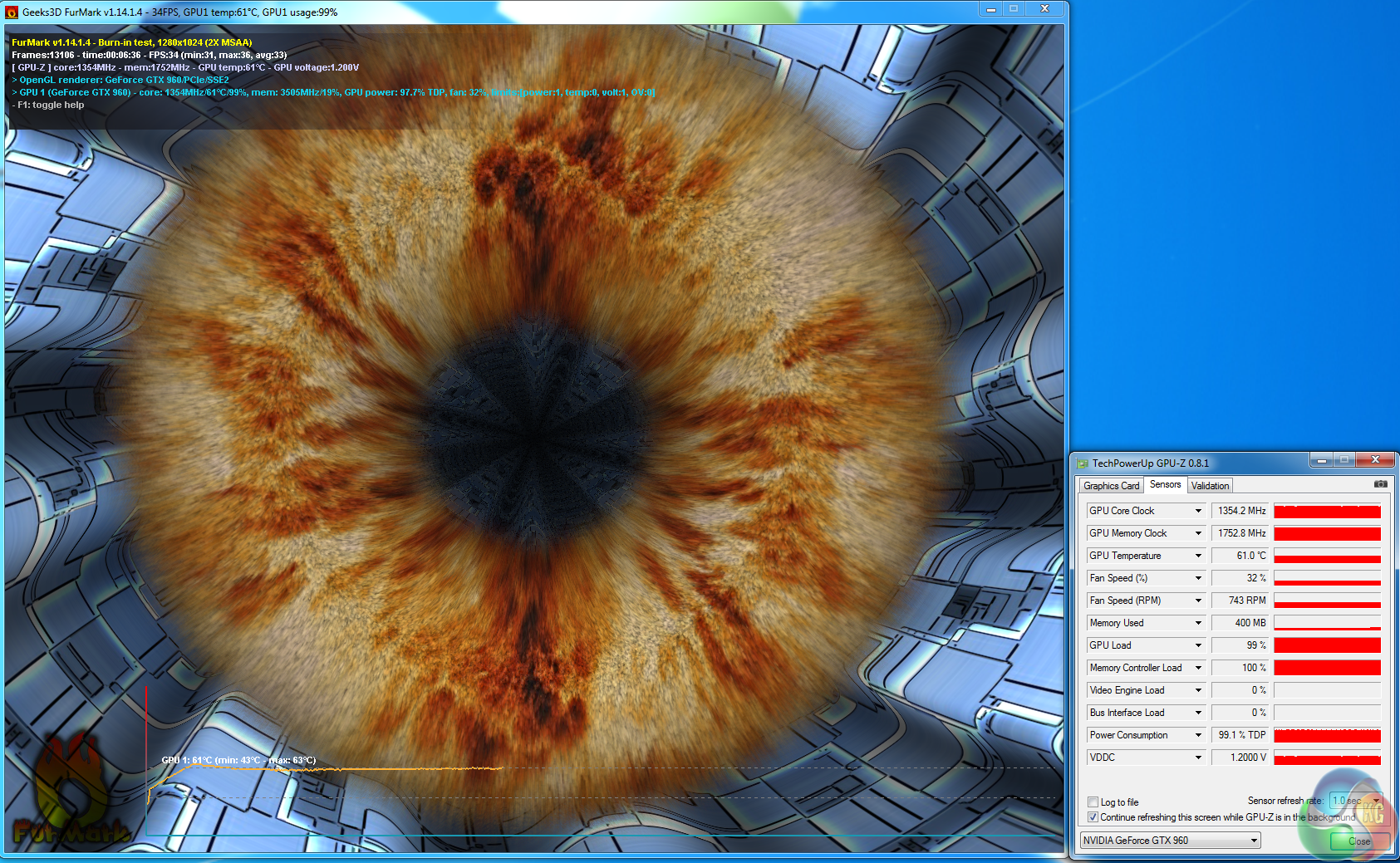Switch to the Graphics Card tab

(1111, 486)
